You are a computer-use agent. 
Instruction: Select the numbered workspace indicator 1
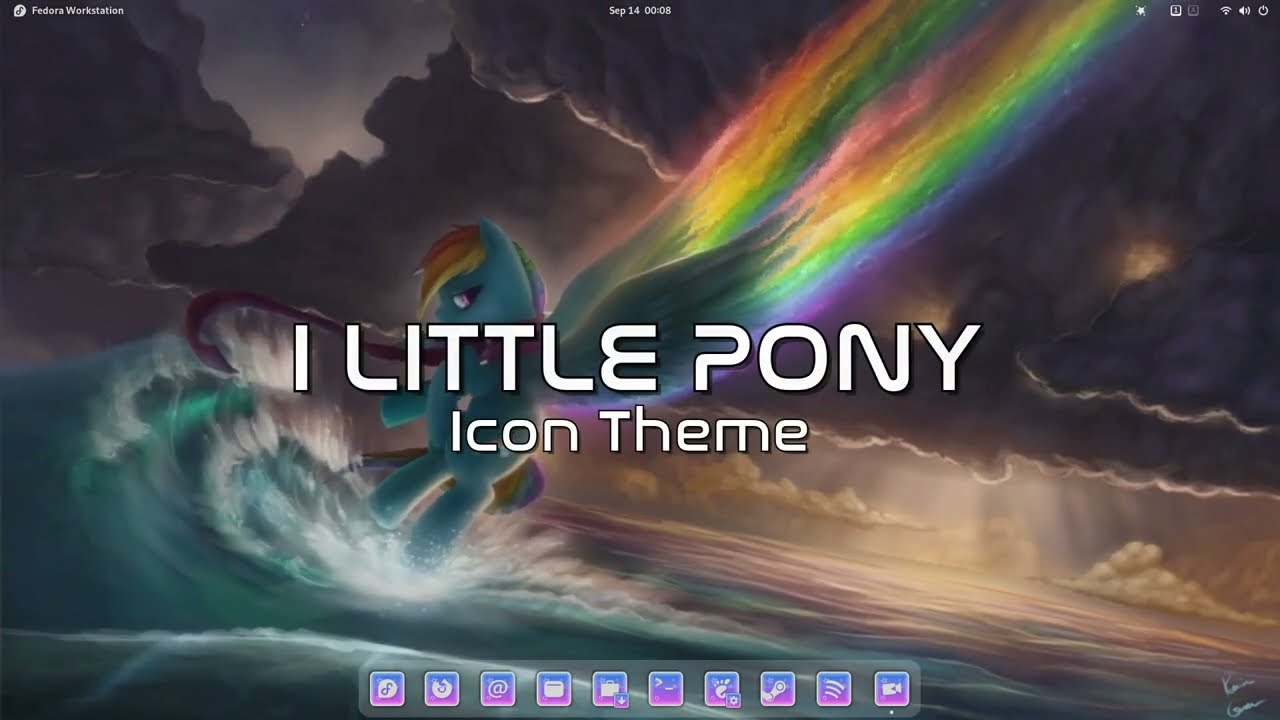[x=1176, y=10]
